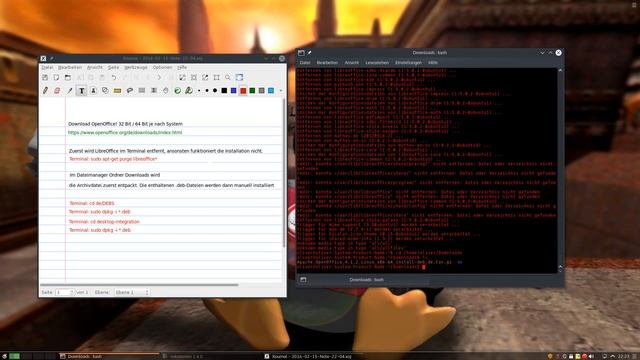This screenshot has width=640, height=360.
Task: Open Xournal's Datei menu
Action: pos(47,67)
